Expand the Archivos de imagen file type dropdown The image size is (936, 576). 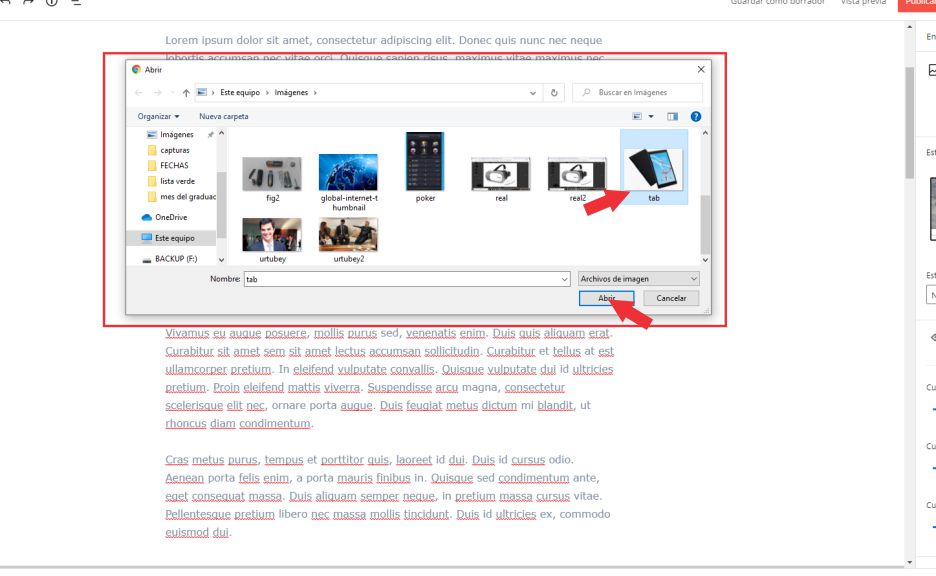(x=638, y=278)
